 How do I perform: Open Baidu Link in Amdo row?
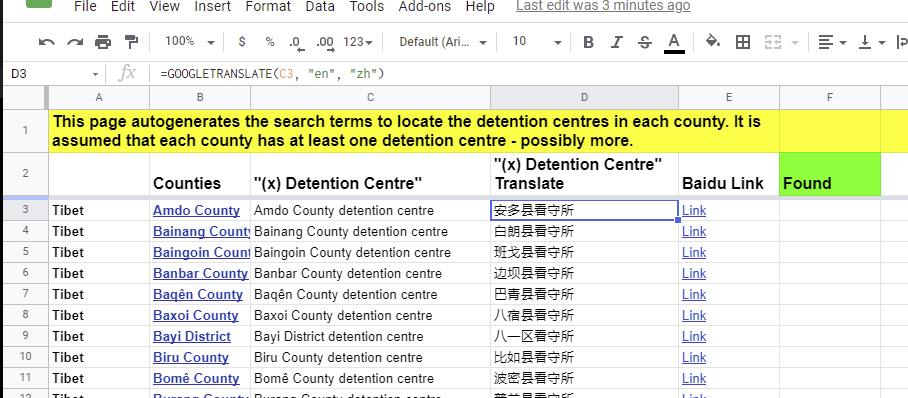(694, 210)
